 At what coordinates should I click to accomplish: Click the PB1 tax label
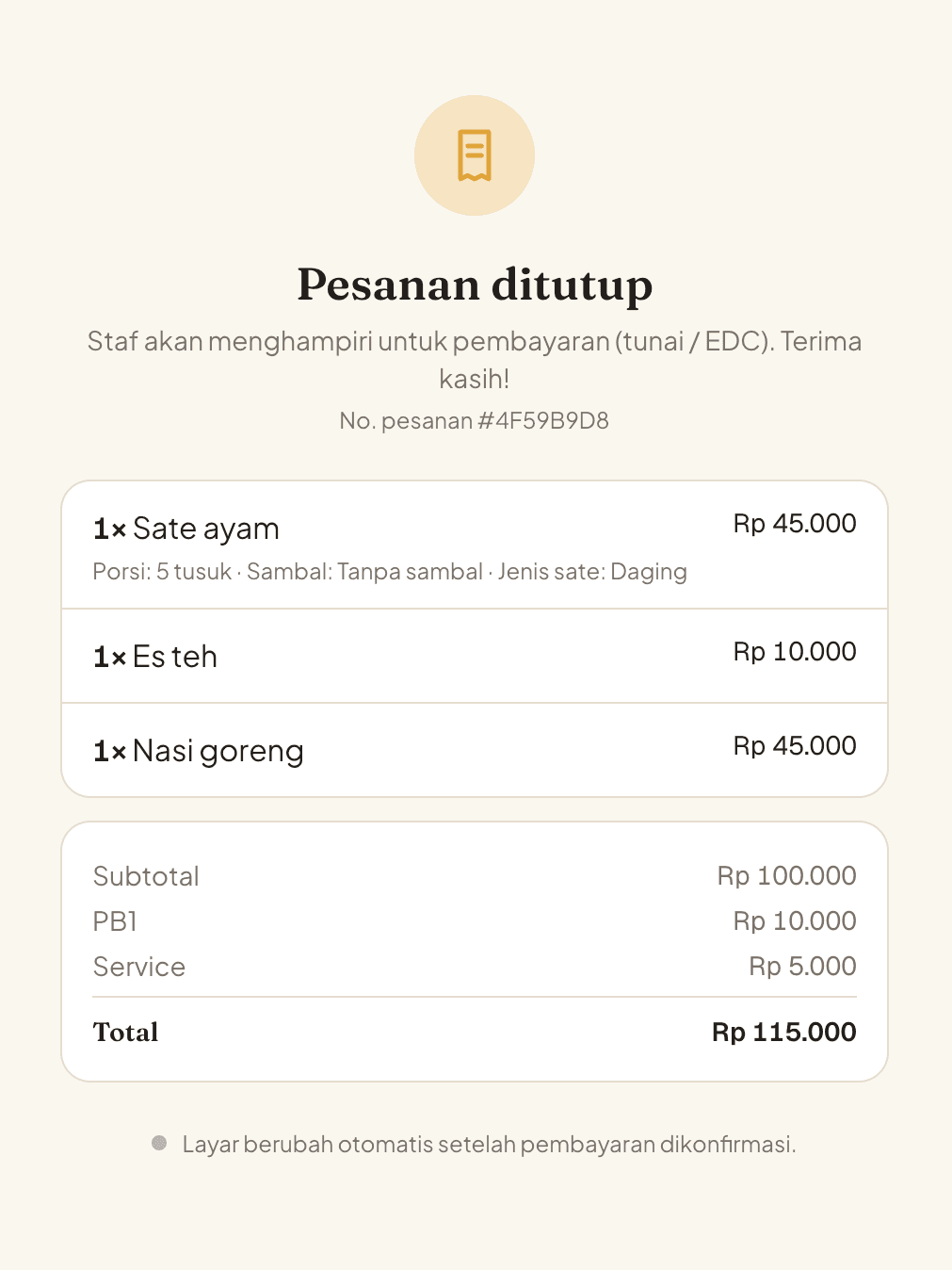tap(115, 921)
